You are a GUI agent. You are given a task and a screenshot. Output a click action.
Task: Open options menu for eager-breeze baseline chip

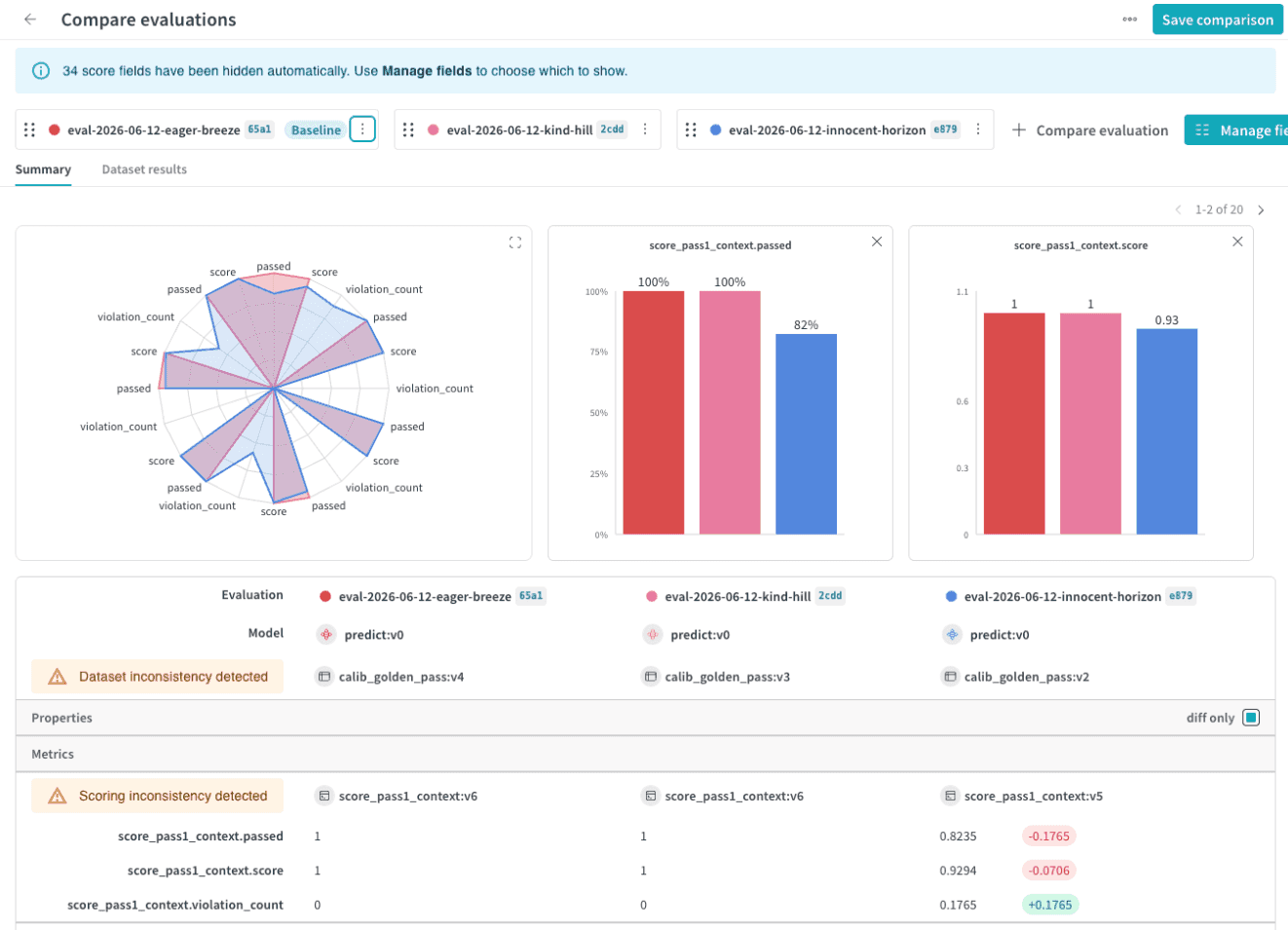click(x=362, y=130)
